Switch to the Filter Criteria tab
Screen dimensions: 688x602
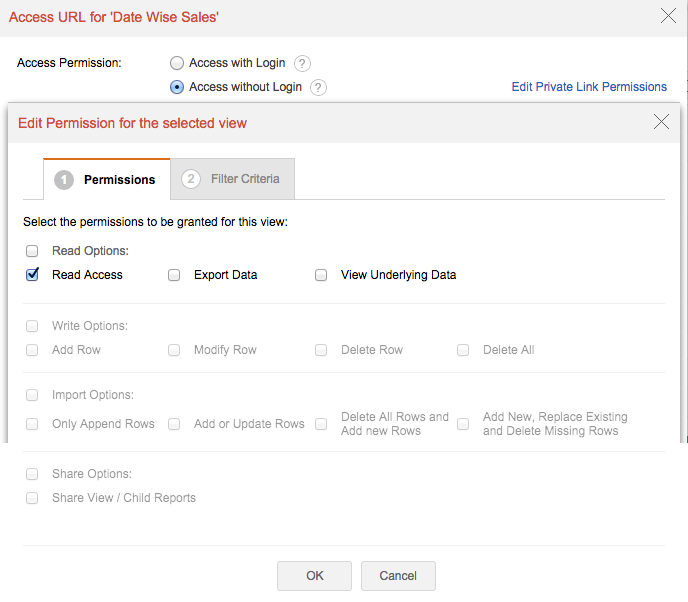pos(233,179)
